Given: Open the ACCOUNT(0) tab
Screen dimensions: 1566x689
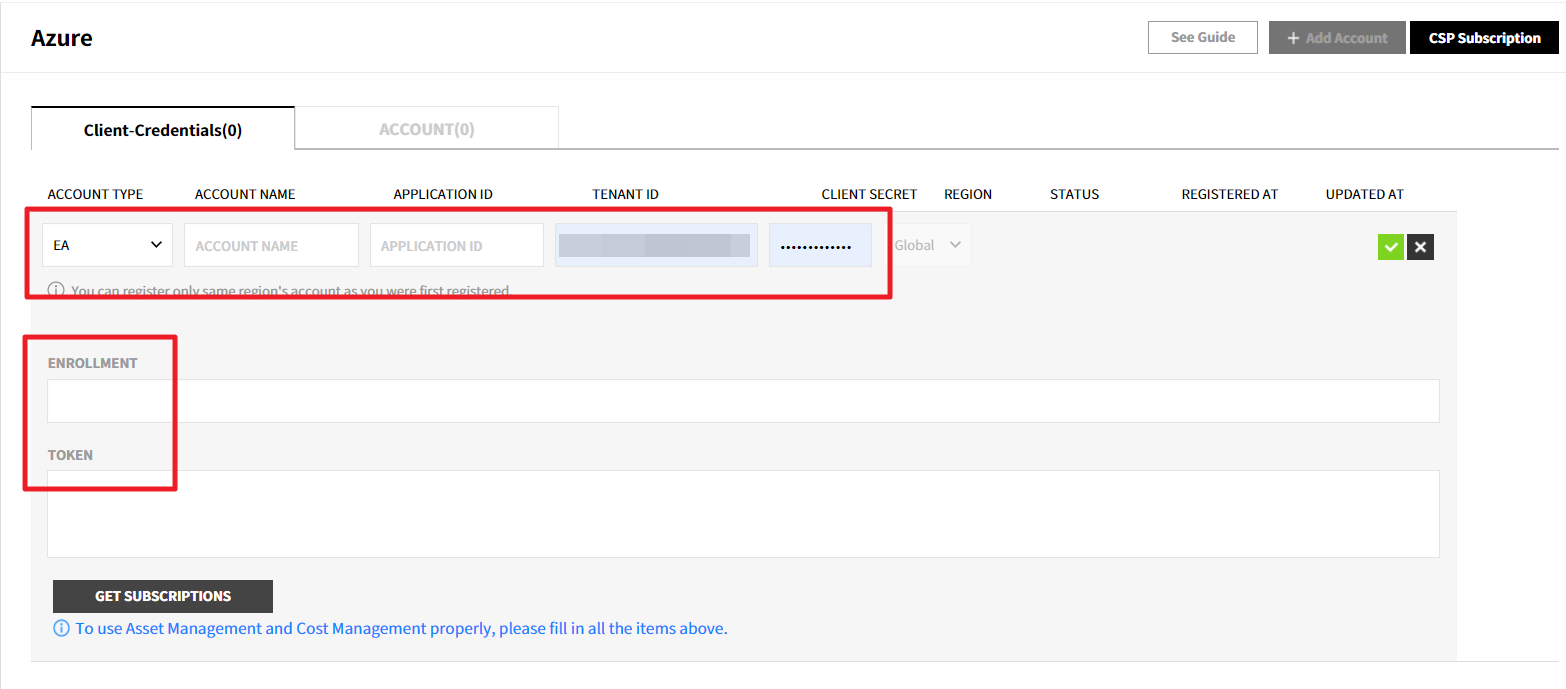Looking at the screenshot, I should point(427,129).
